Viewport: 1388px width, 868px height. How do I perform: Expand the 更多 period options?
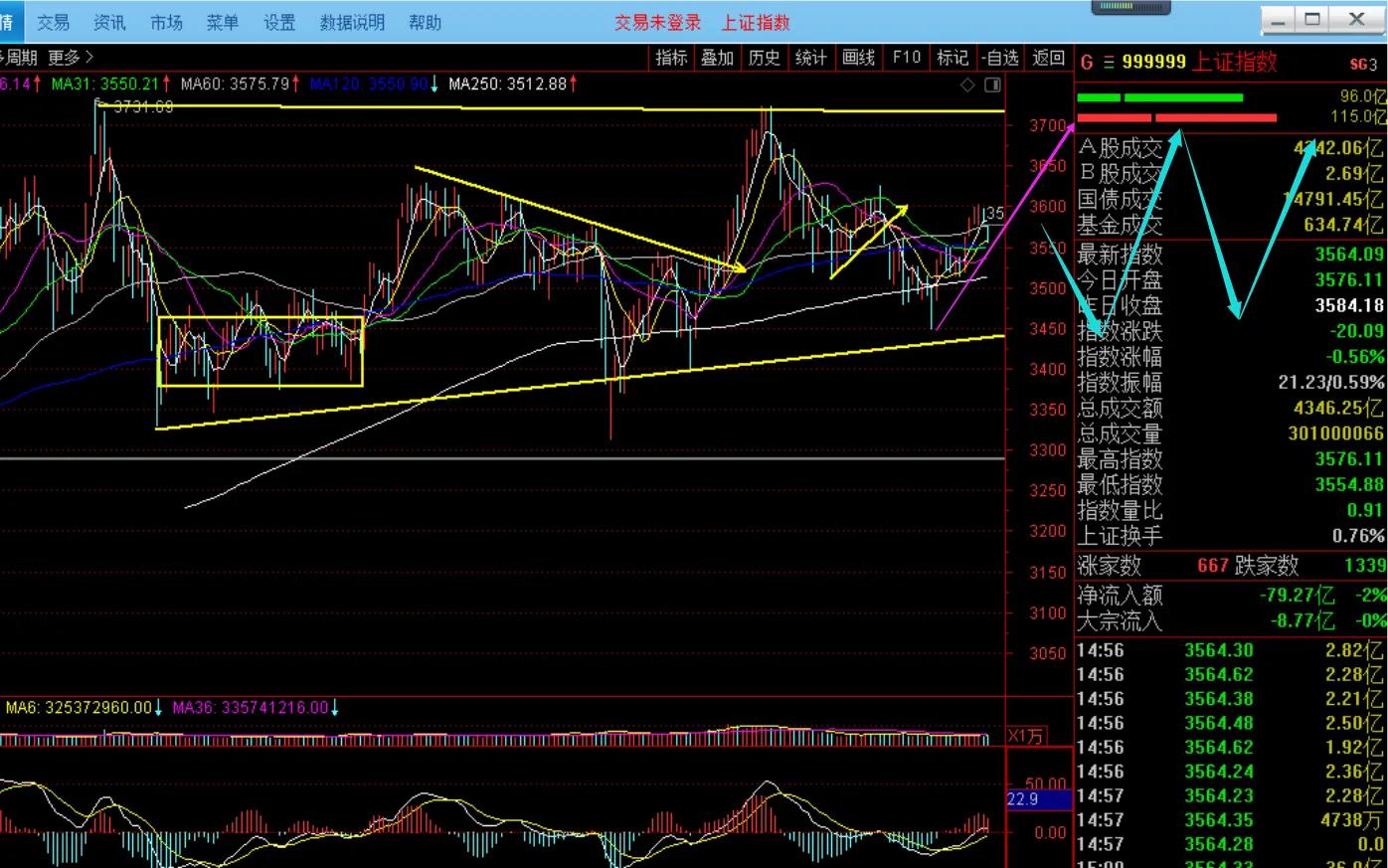pyautogui.click(x=71, y=58)
